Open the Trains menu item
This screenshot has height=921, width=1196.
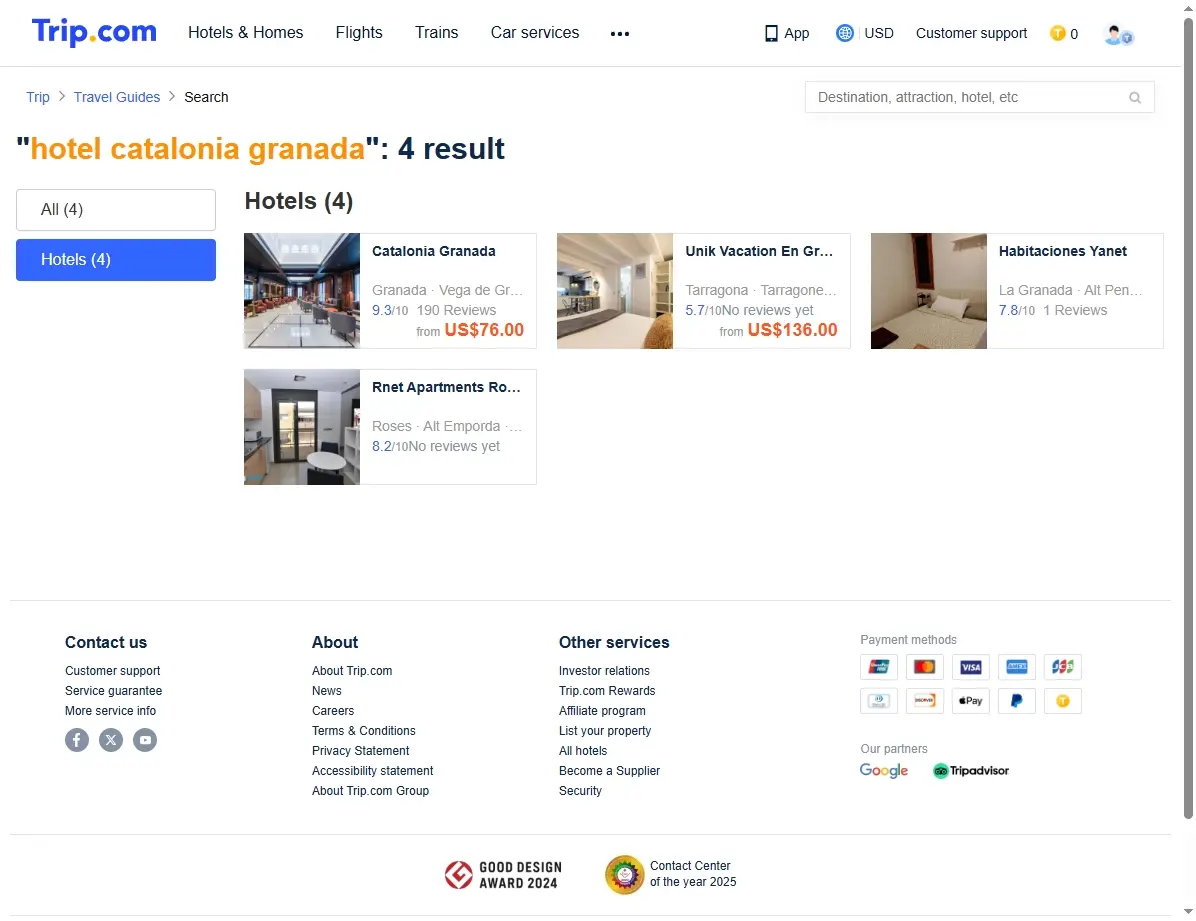436,33
